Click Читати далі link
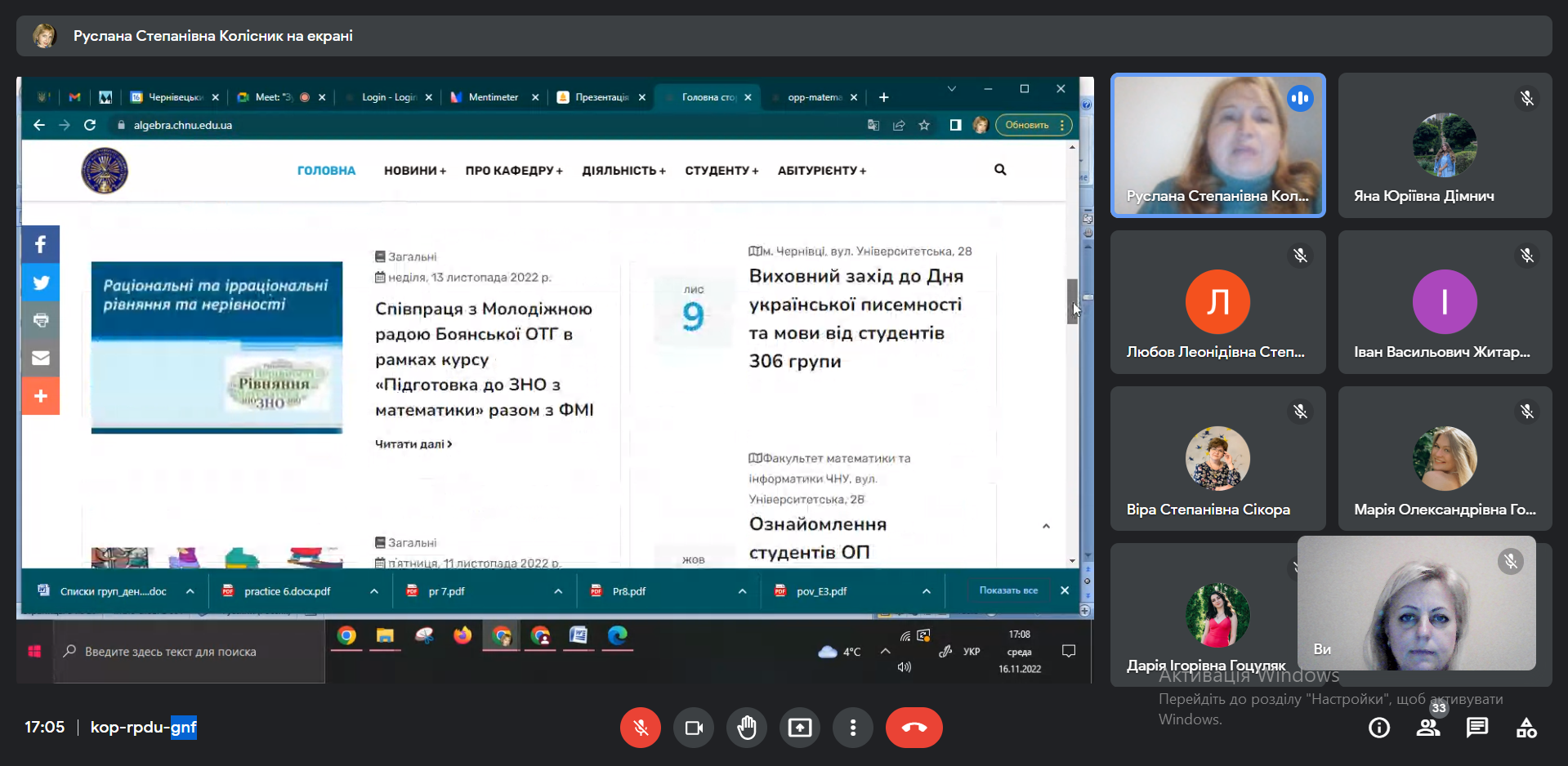This screenshot has height=766, width=1568. [x=413, y=444]
